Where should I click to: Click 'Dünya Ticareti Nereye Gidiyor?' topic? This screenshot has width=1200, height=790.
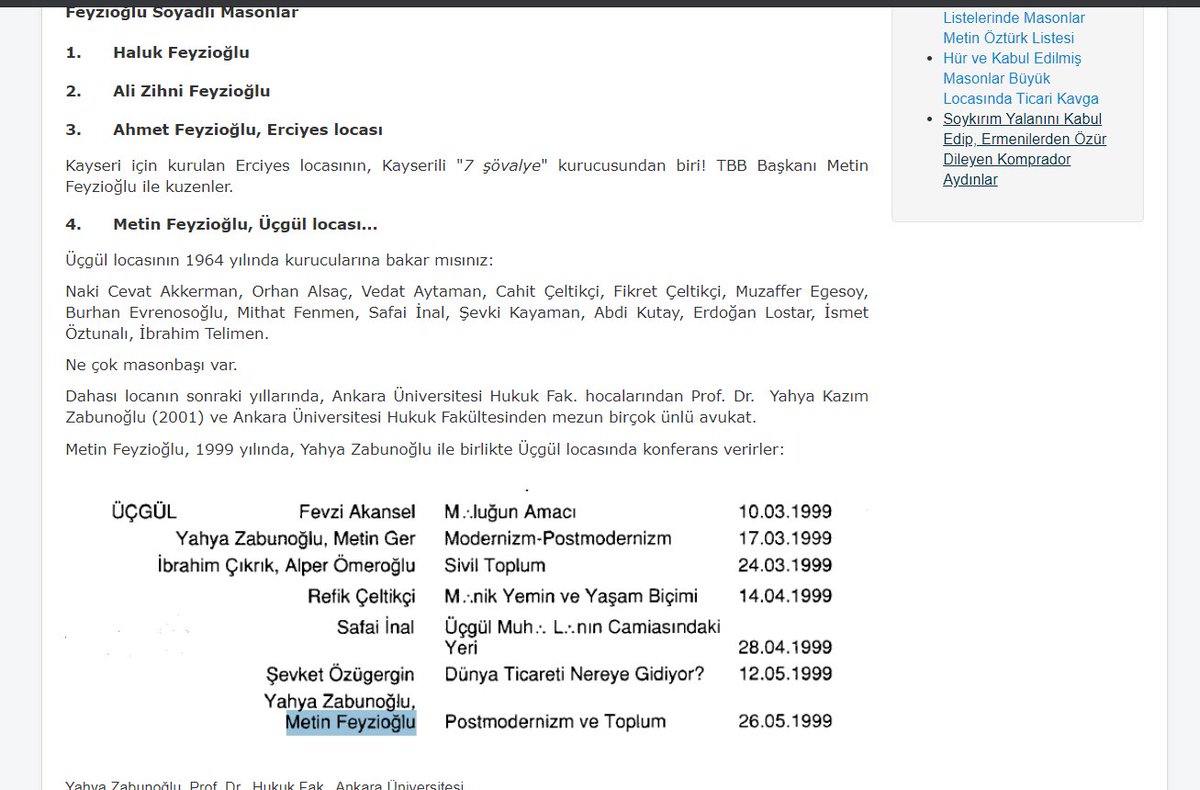pyautogui.click(x=574, y=674)
